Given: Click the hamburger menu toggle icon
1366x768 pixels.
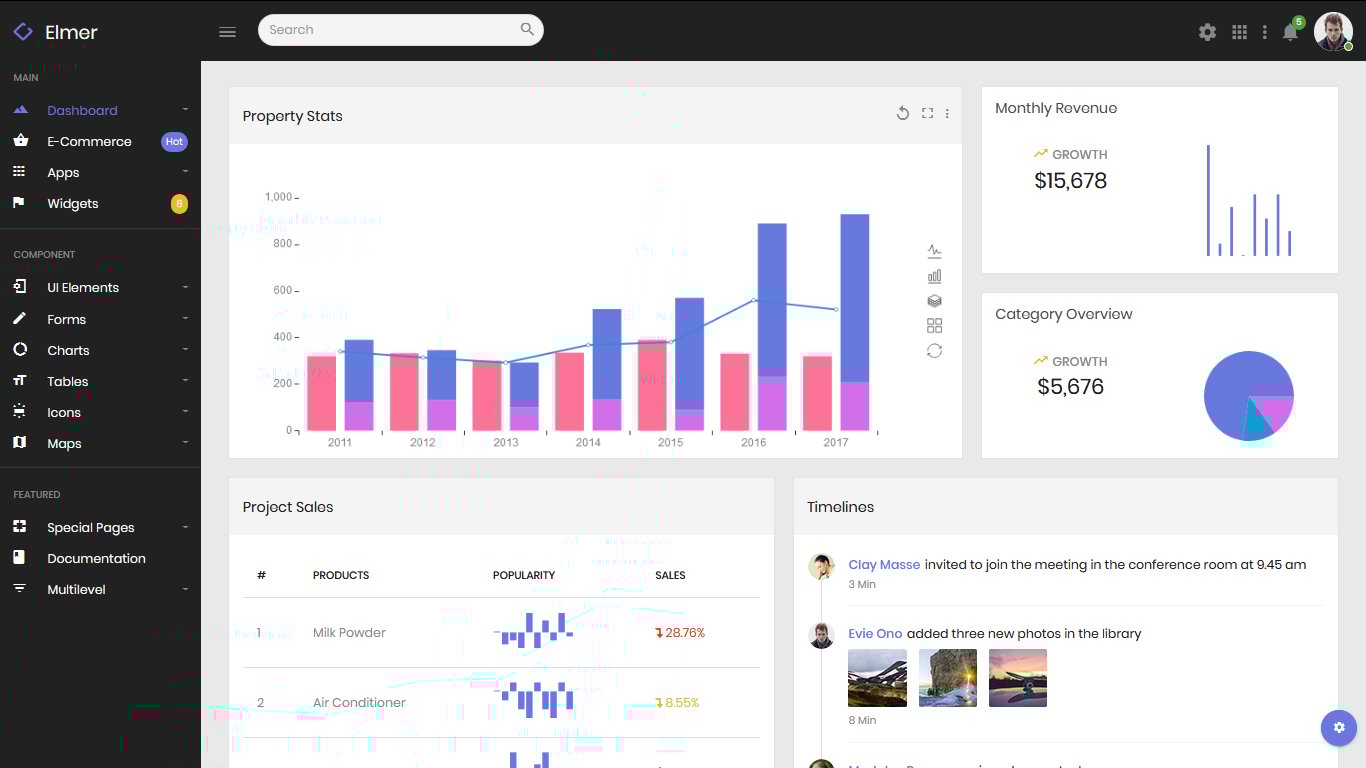Looking at the screenshot, I should (227, 32).
